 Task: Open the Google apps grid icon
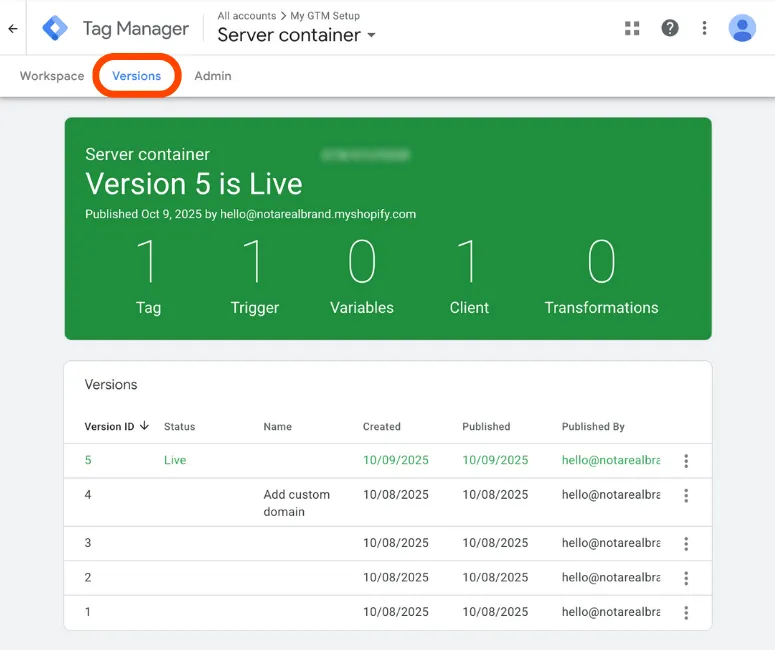(632, 28)
